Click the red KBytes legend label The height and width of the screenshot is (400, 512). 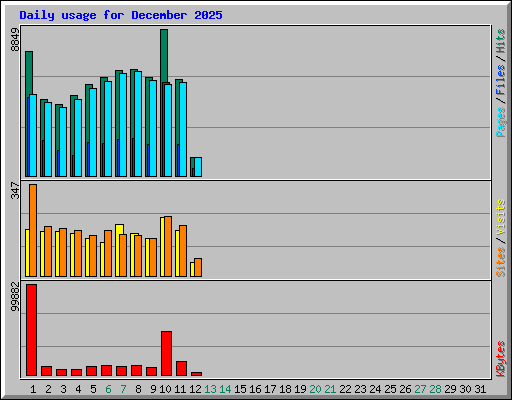pos(501,359)
